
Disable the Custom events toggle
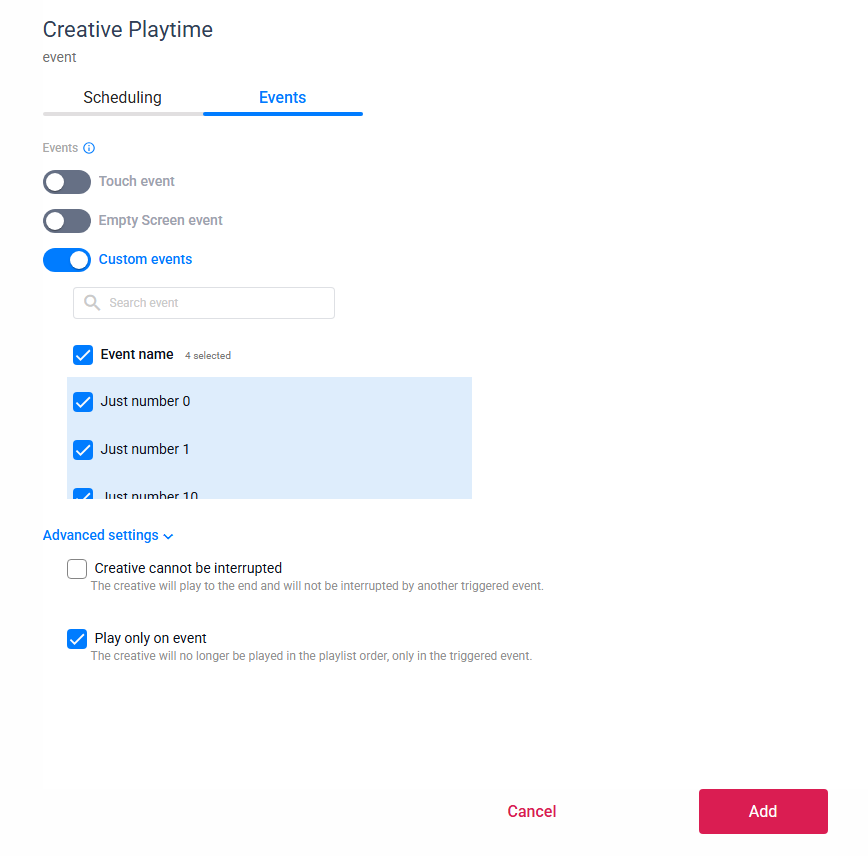(67, 260)
